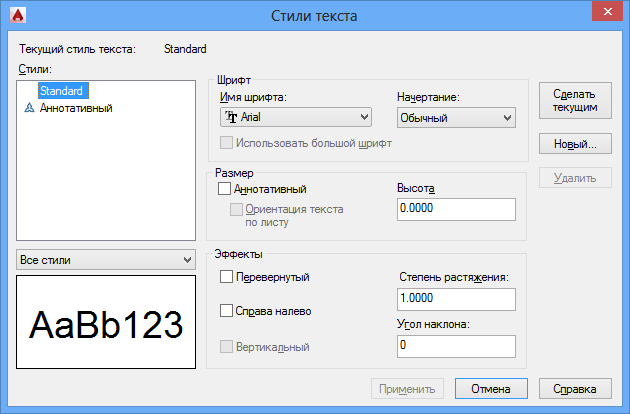Toggle the Ориентация текста по листу checkbox

pos(236,209)
